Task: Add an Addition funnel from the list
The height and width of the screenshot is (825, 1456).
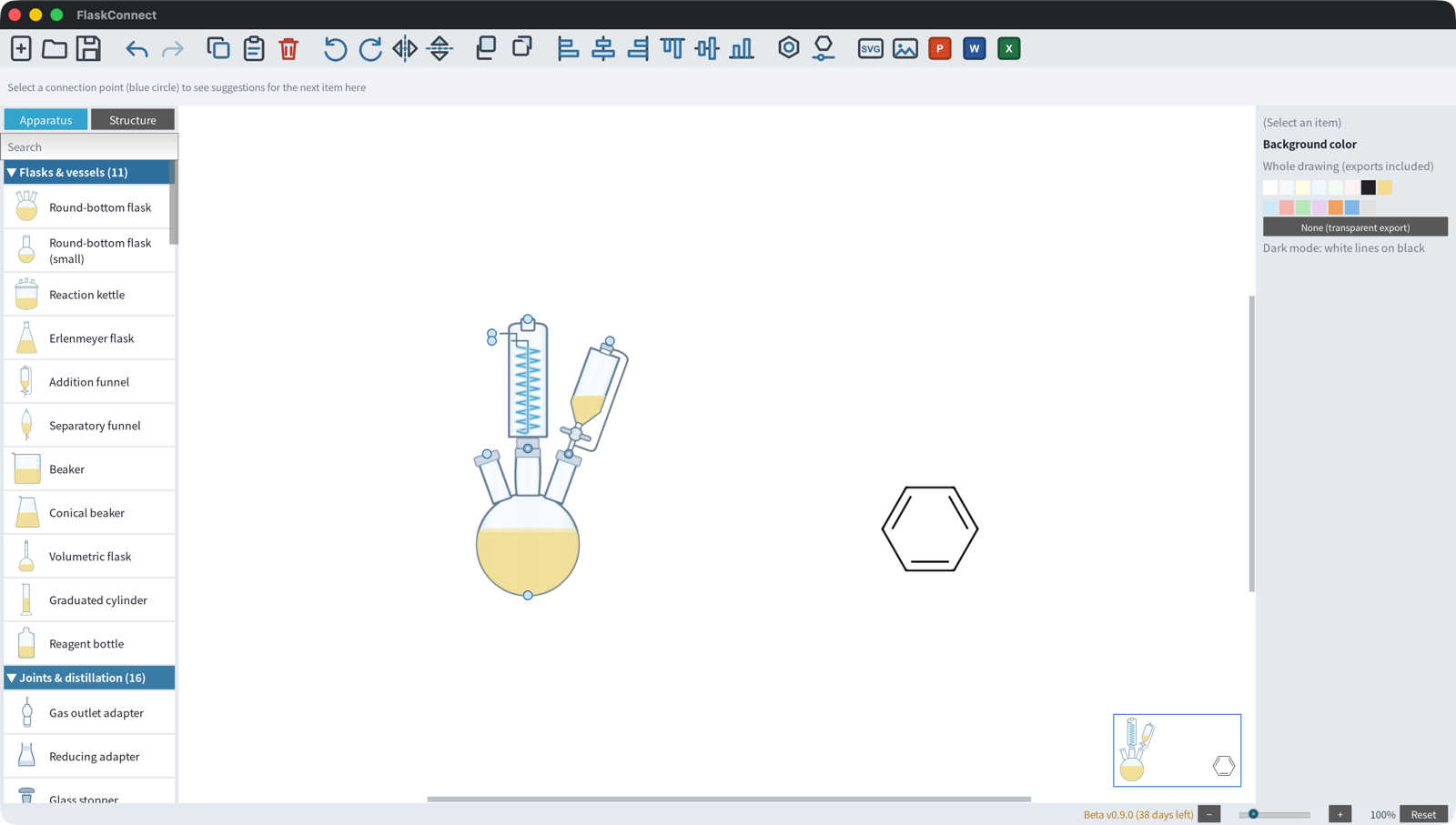Action: (89, 382)
